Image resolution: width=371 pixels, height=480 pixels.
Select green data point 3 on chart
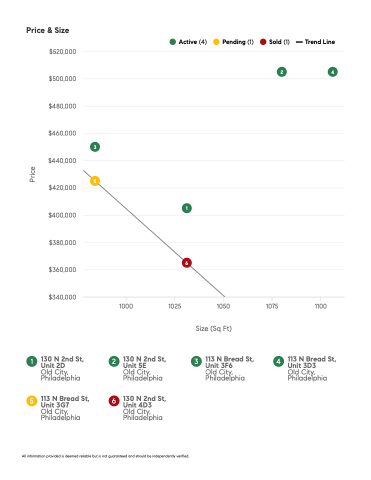(x=95, y=147)
